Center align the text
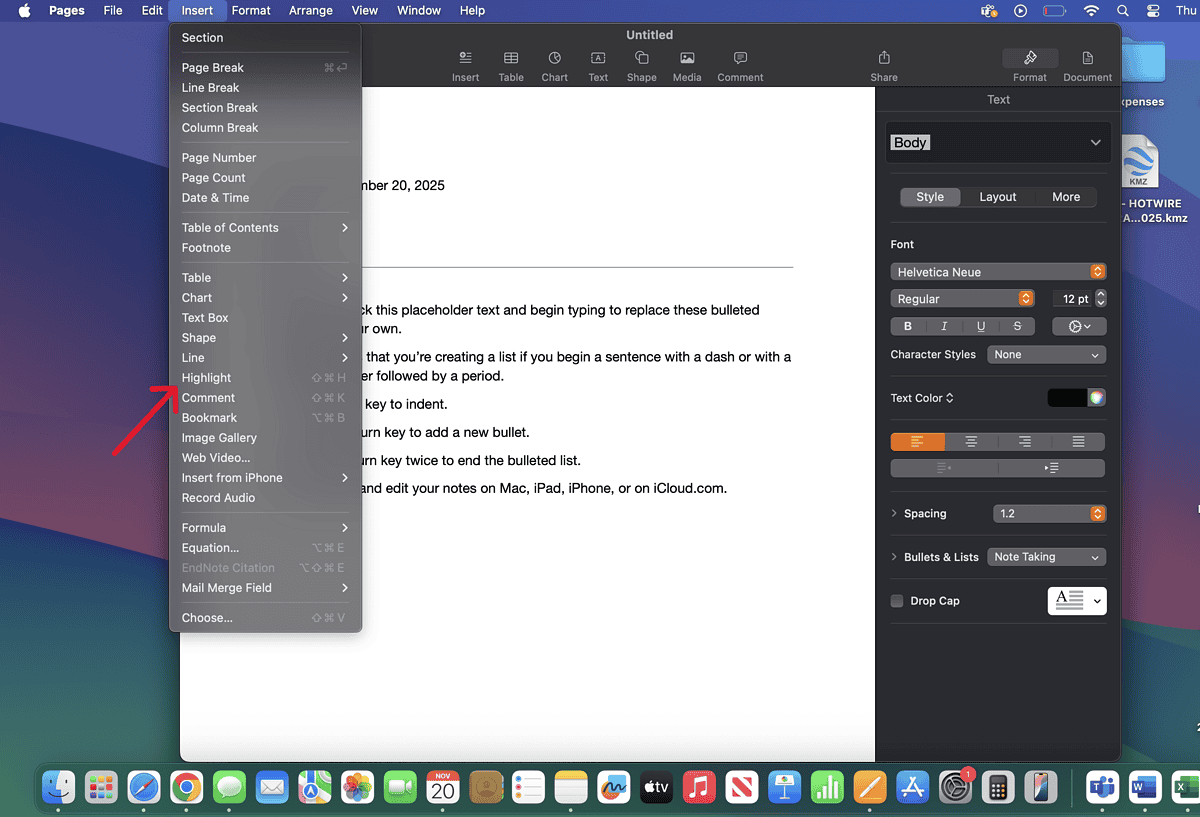The height and width of the screenshot is (817, 1200). tap(971, 441)
